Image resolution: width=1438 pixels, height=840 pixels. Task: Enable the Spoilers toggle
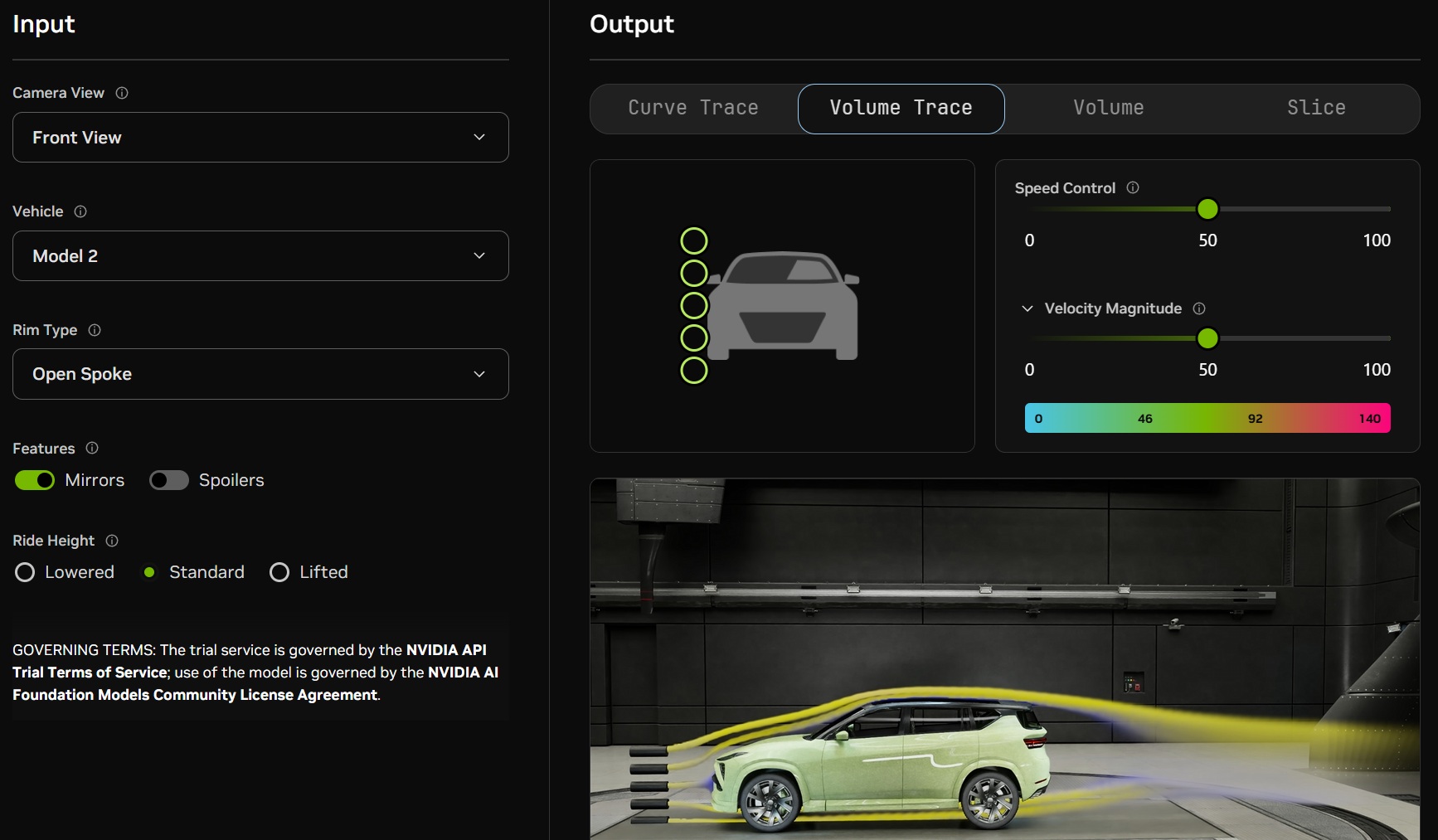tap(169, 480)
